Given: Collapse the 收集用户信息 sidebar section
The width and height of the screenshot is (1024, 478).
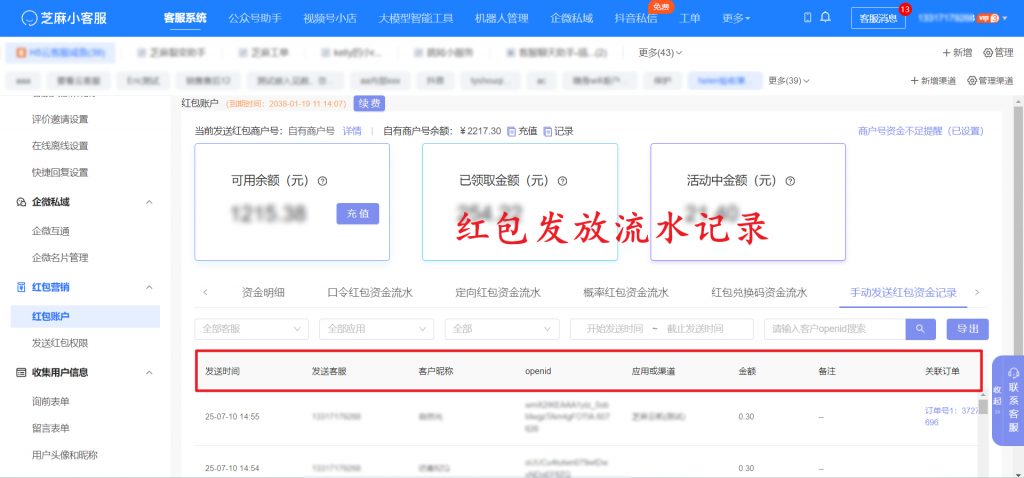Looking at the screenshot, I should point(149,373).
